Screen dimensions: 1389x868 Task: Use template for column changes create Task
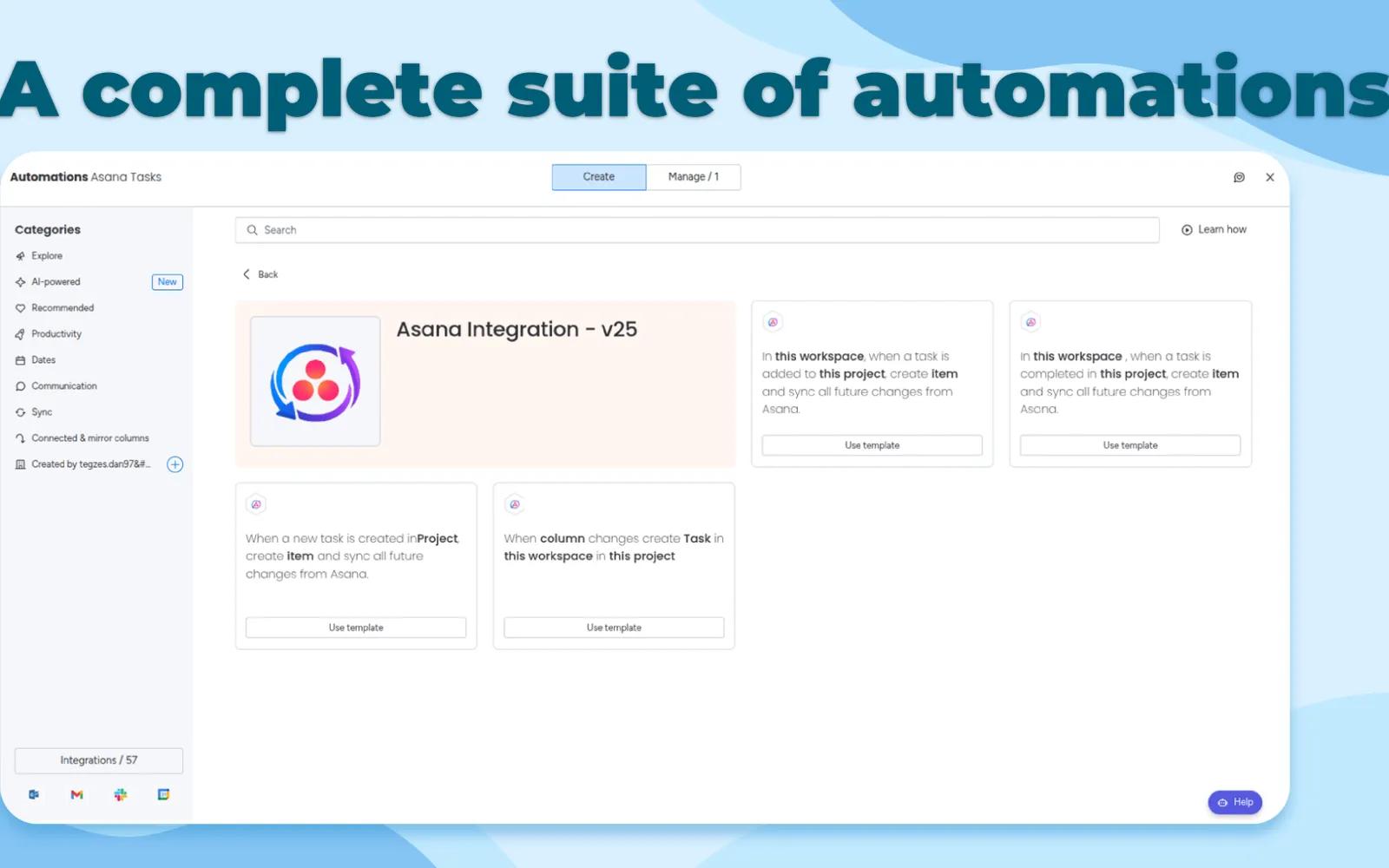614,628
